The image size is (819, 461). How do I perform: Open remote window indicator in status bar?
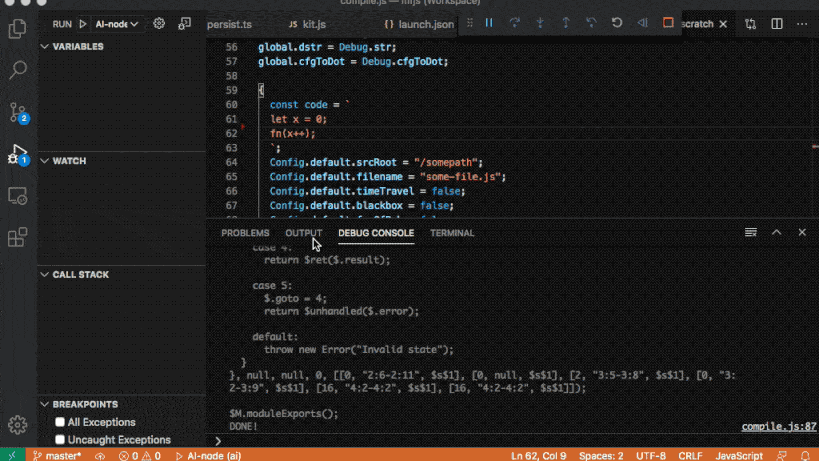pyautogui.click(x=12, y=456)
